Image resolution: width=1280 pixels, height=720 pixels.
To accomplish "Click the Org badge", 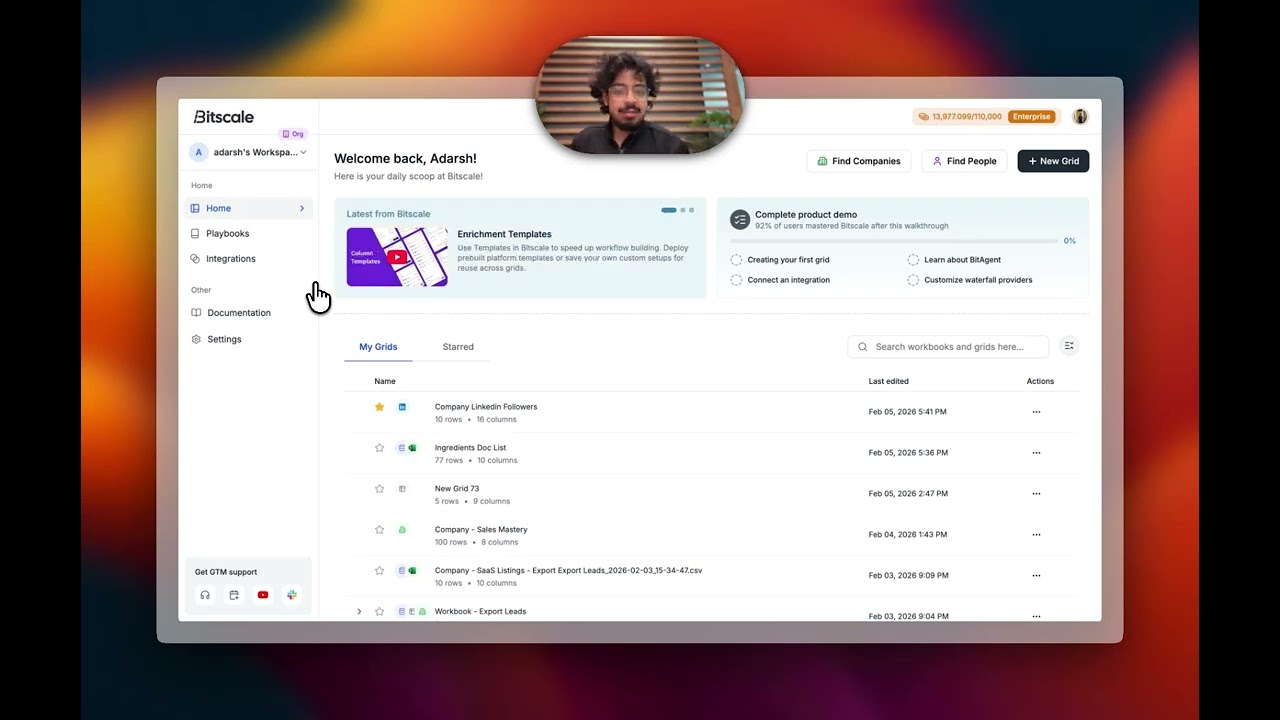I will 293,134.
